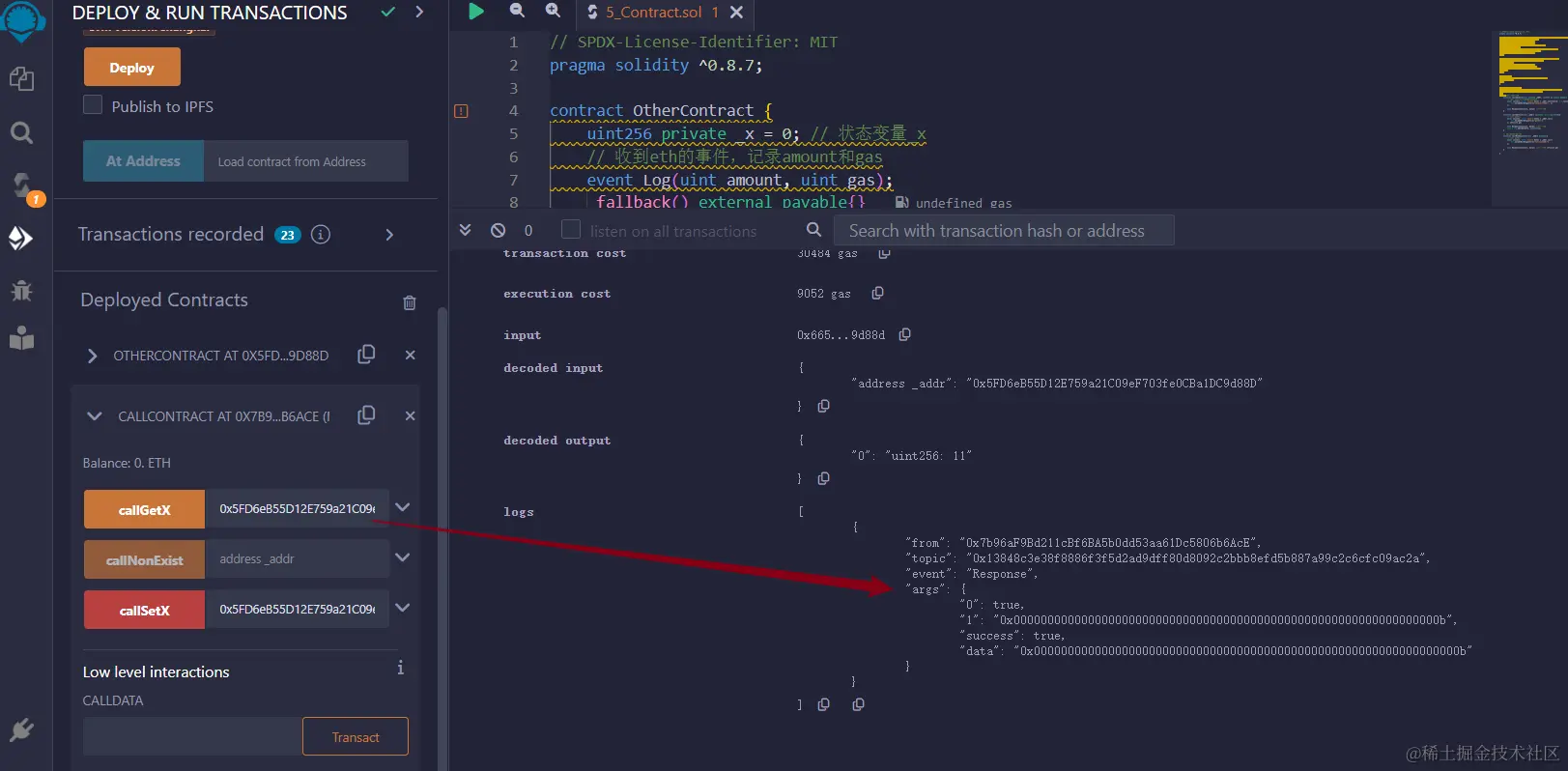Close the 5_Contract.sol tab
The width and height of the screenshot is (1568, 771).
(737, 13)
